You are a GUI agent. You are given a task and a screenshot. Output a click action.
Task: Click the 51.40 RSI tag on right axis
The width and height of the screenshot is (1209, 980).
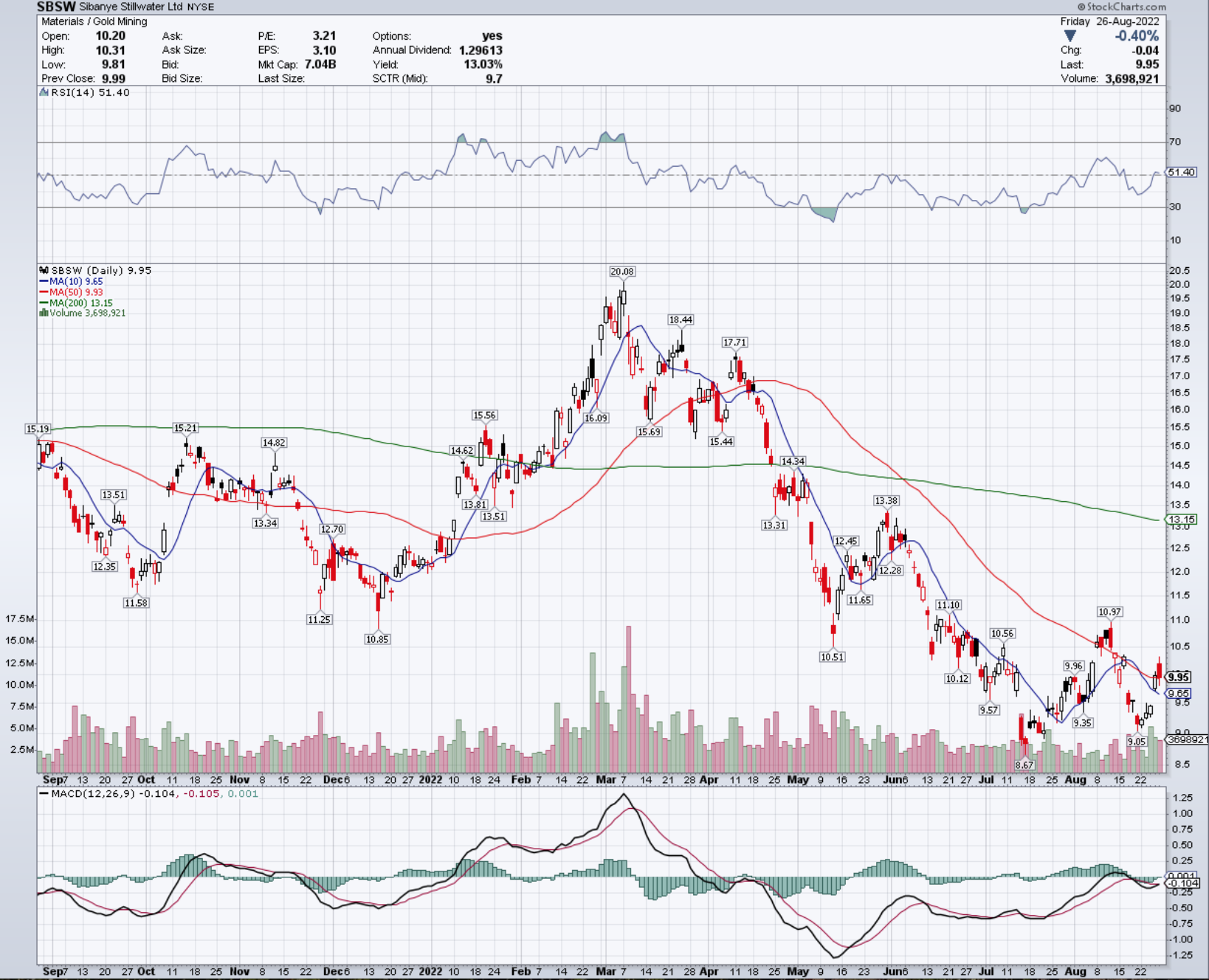[x=1182, y=172]
